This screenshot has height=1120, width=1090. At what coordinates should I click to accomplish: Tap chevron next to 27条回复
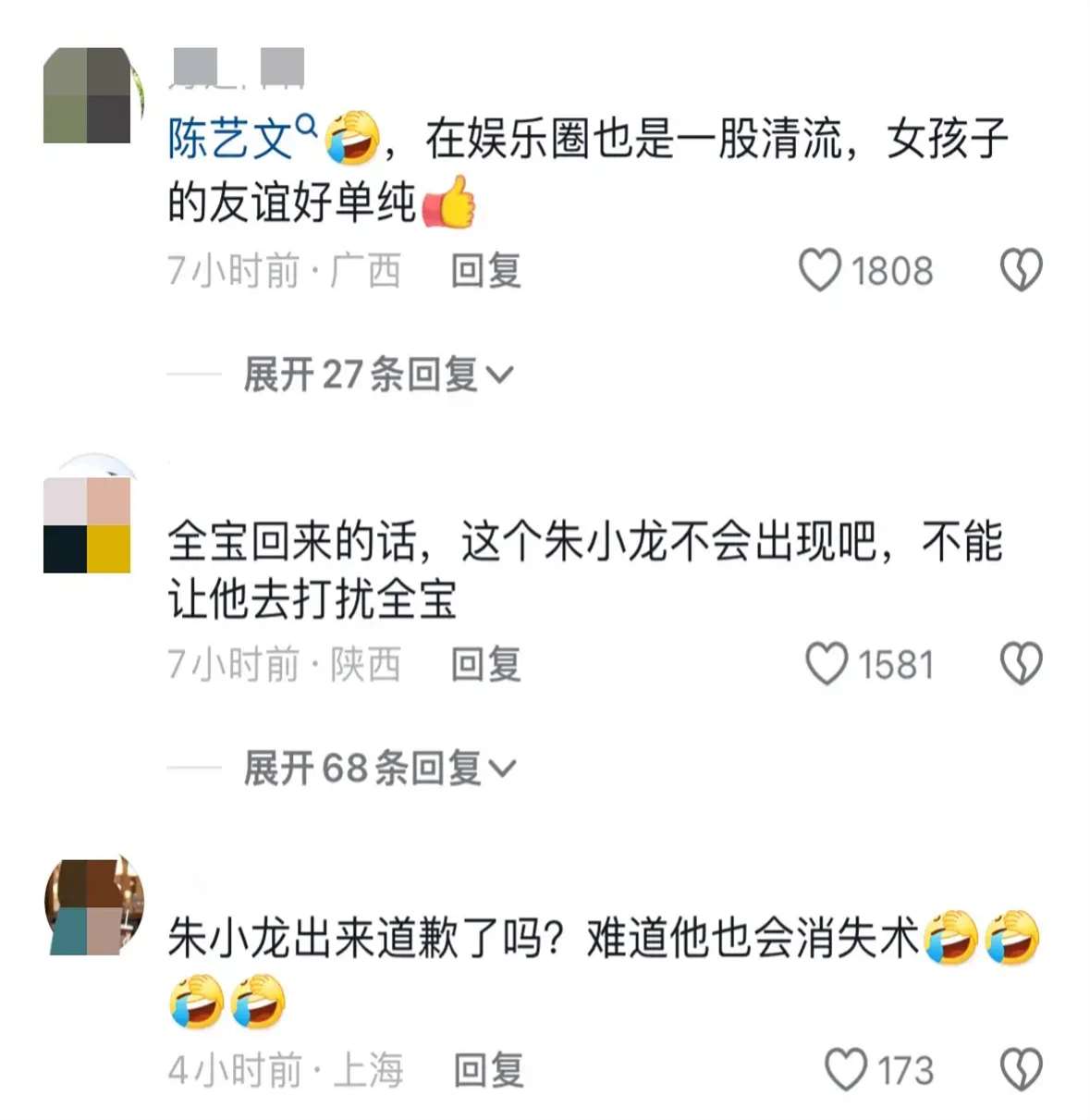[x=499, y=375]
